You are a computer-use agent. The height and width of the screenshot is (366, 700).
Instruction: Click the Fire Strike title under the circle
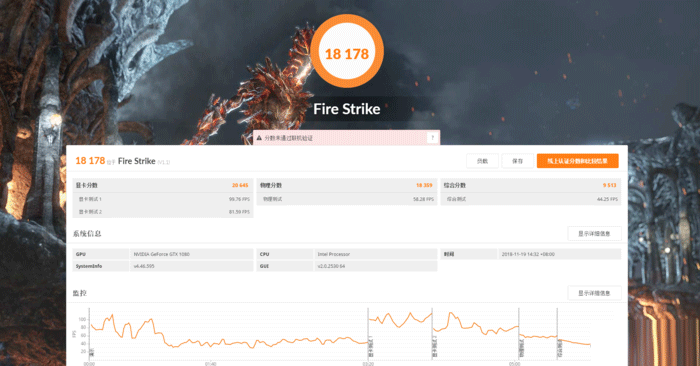(x=346, y=109)
